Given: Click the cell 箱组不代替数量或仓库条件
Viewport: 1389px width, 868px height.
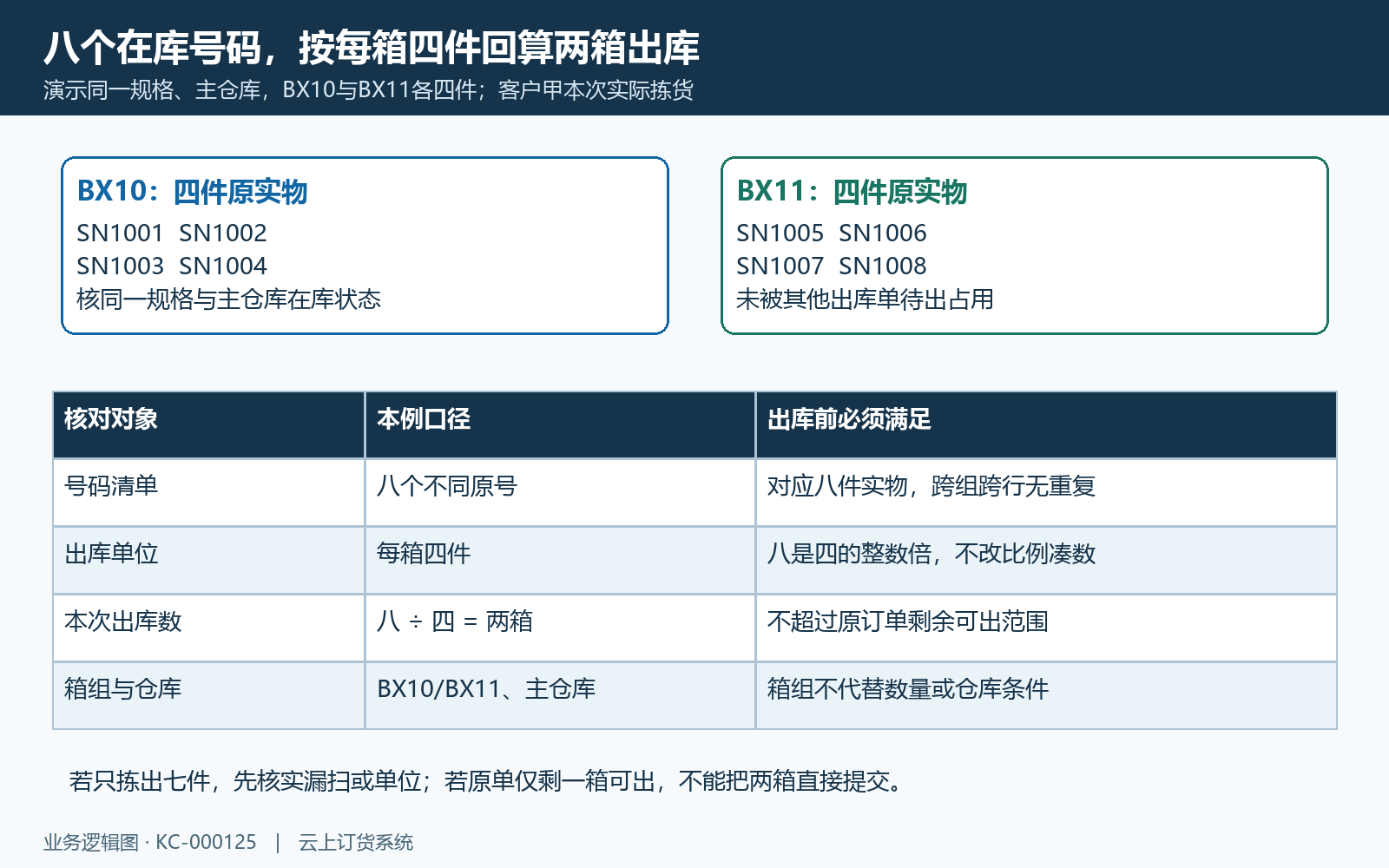Looking at the screenshot, I should pos(1046,695).
